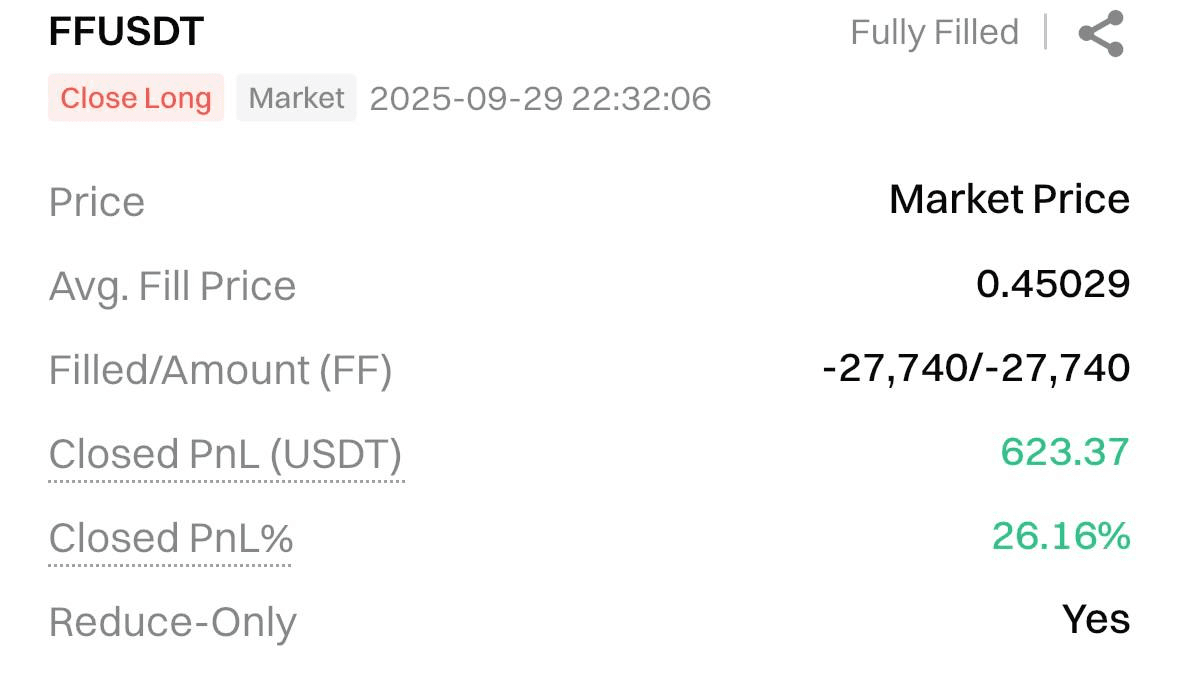Show Closed PnL (USDT) explanation tooltip
1179x686 pixels.
(226, 454)
